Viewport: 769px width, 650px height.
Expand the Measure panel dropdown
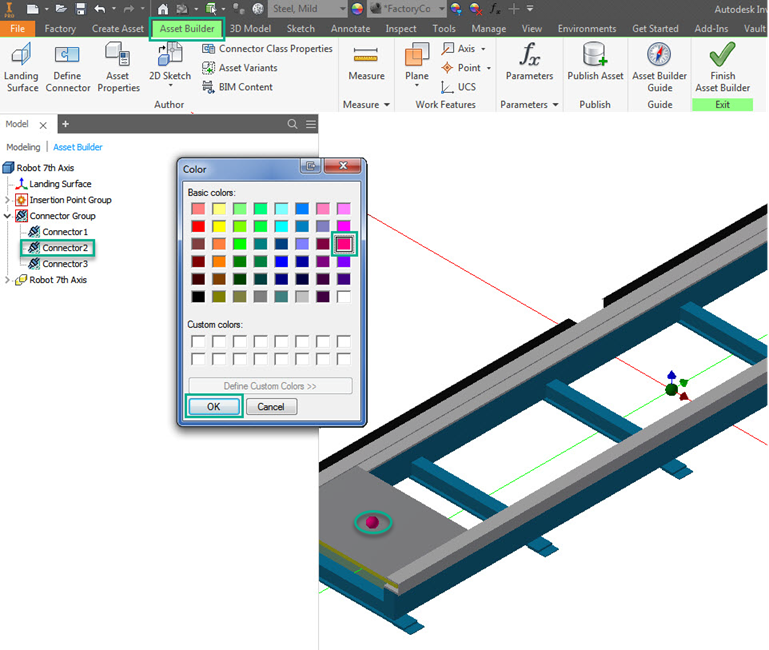(x=386, y=104)
